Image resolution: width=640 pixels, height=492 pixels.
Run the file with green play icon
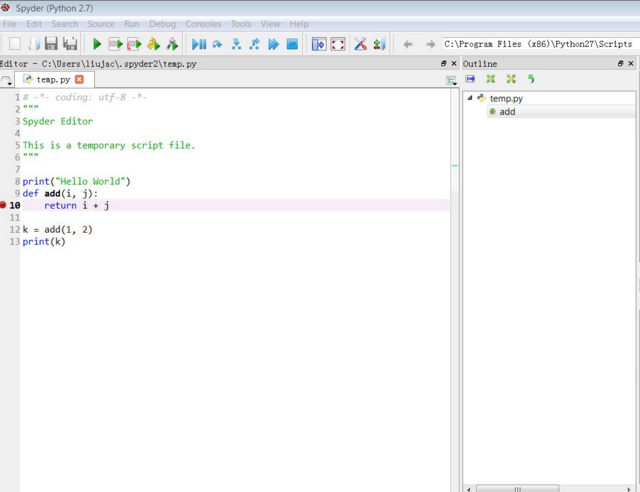click(97, 44)
